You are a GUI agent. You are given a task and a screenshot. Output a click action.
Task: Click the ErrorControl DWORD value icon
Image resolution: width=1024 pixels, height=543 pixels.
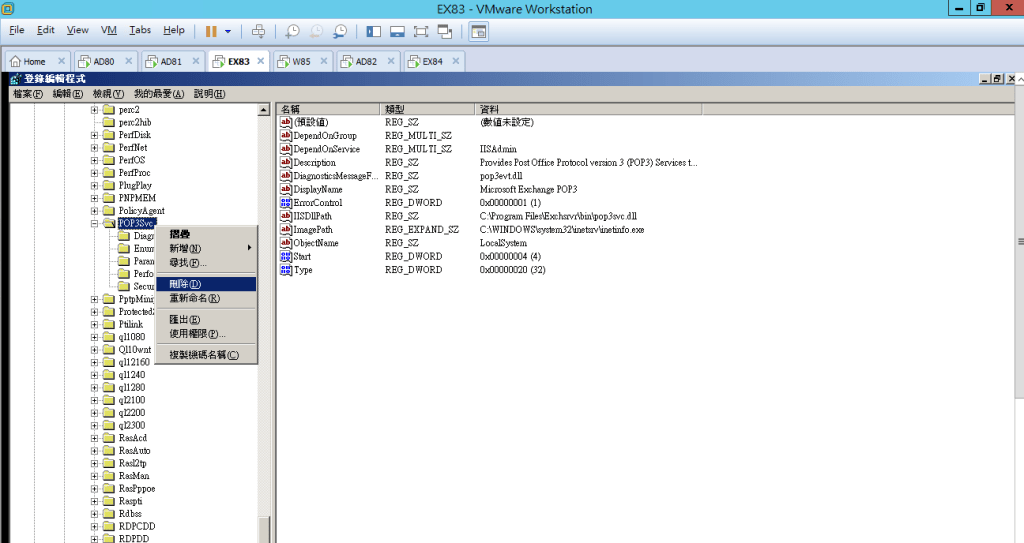click(x=286, y=203)
